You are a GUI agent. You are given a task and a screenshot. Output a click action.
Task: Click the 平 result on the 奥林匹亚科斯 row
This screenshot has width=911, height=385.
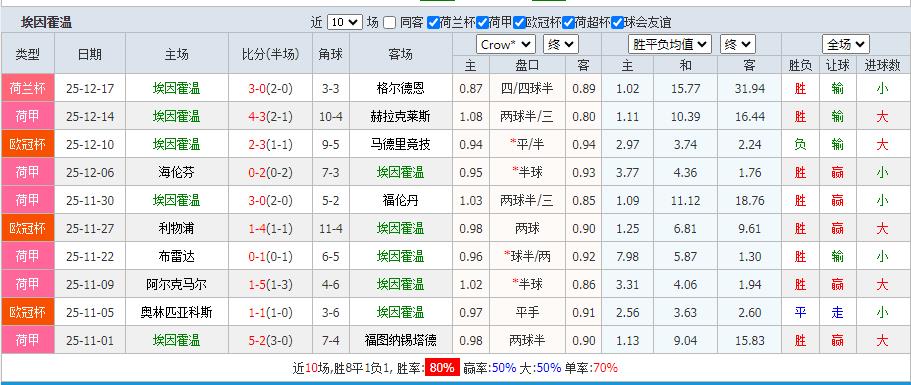click(800, 312)
